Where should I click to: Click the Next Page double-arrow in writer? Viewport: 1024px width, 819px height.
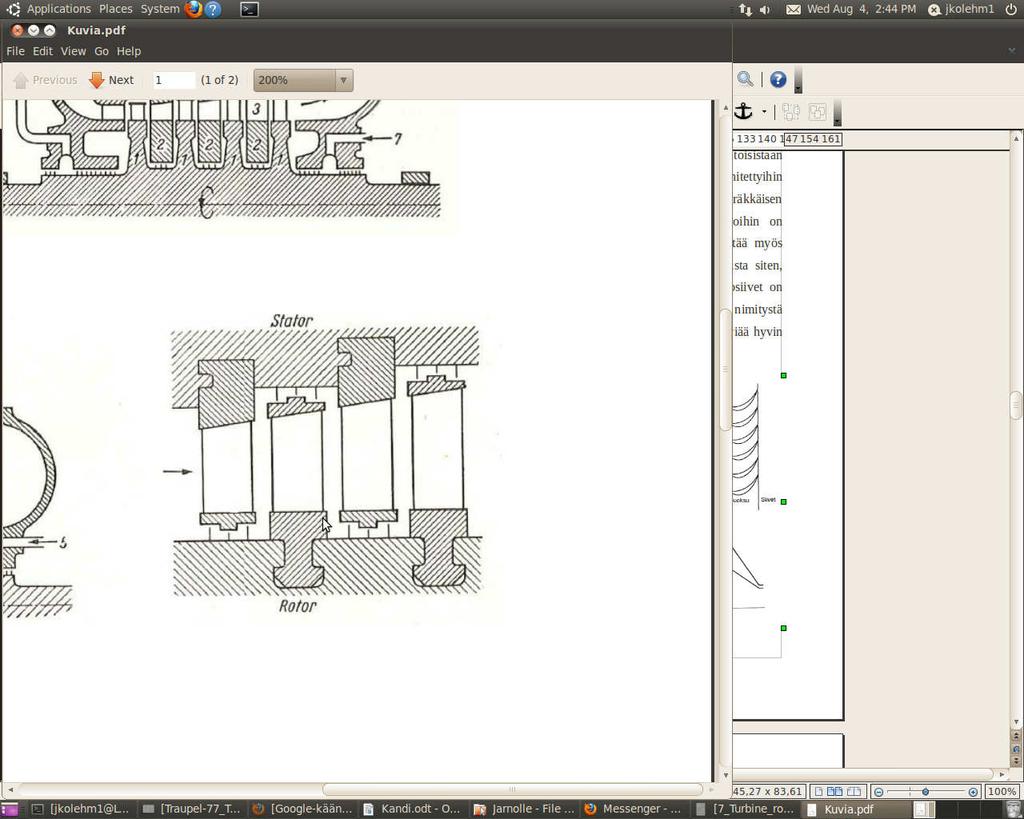(x=1016, y=761)
